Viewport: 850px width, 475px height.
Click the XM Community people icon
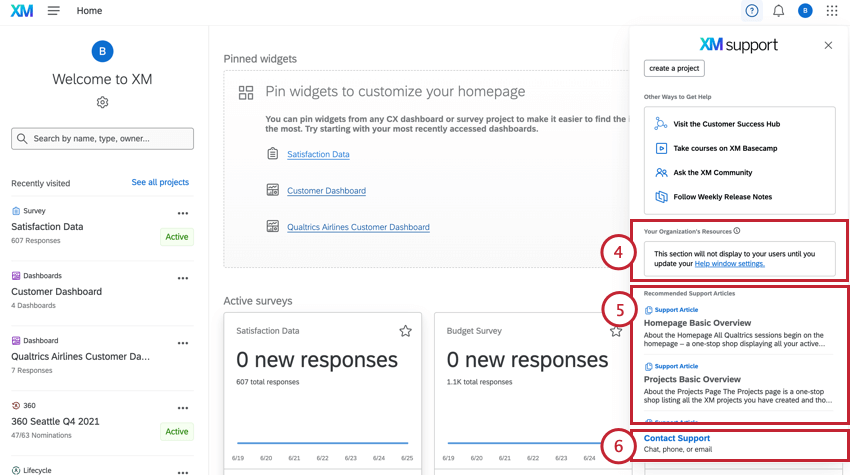pyautogui.click(x=661, y=172)
